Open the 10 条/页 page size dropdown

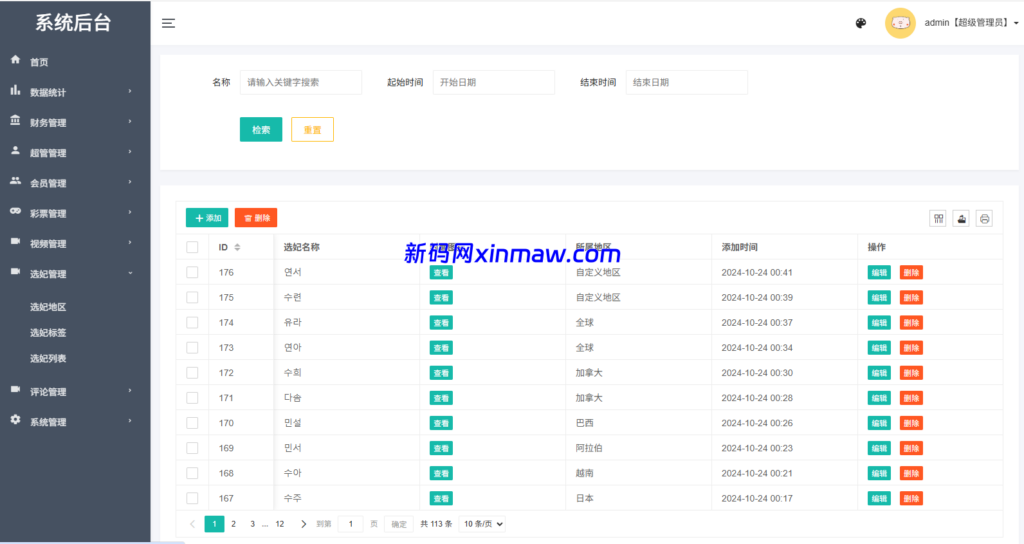483,524
